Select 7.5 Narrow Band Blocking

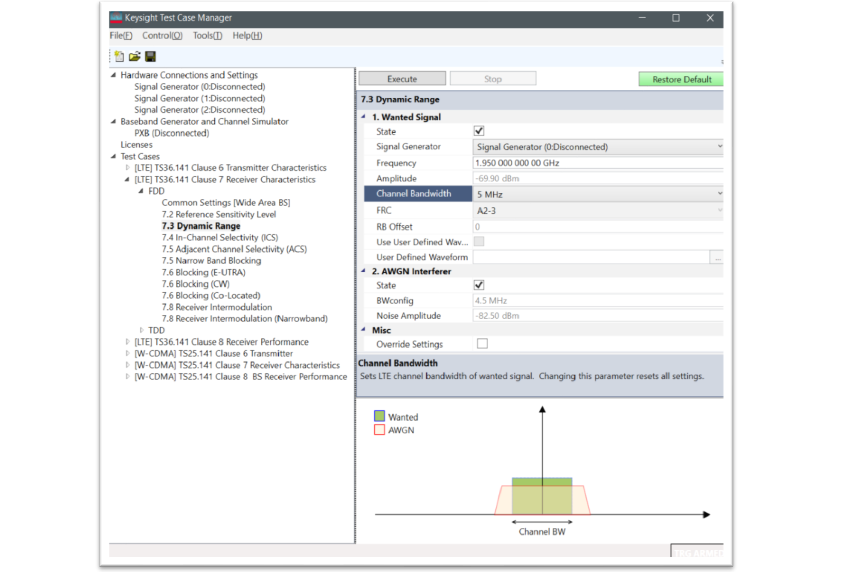pos(211,260)
